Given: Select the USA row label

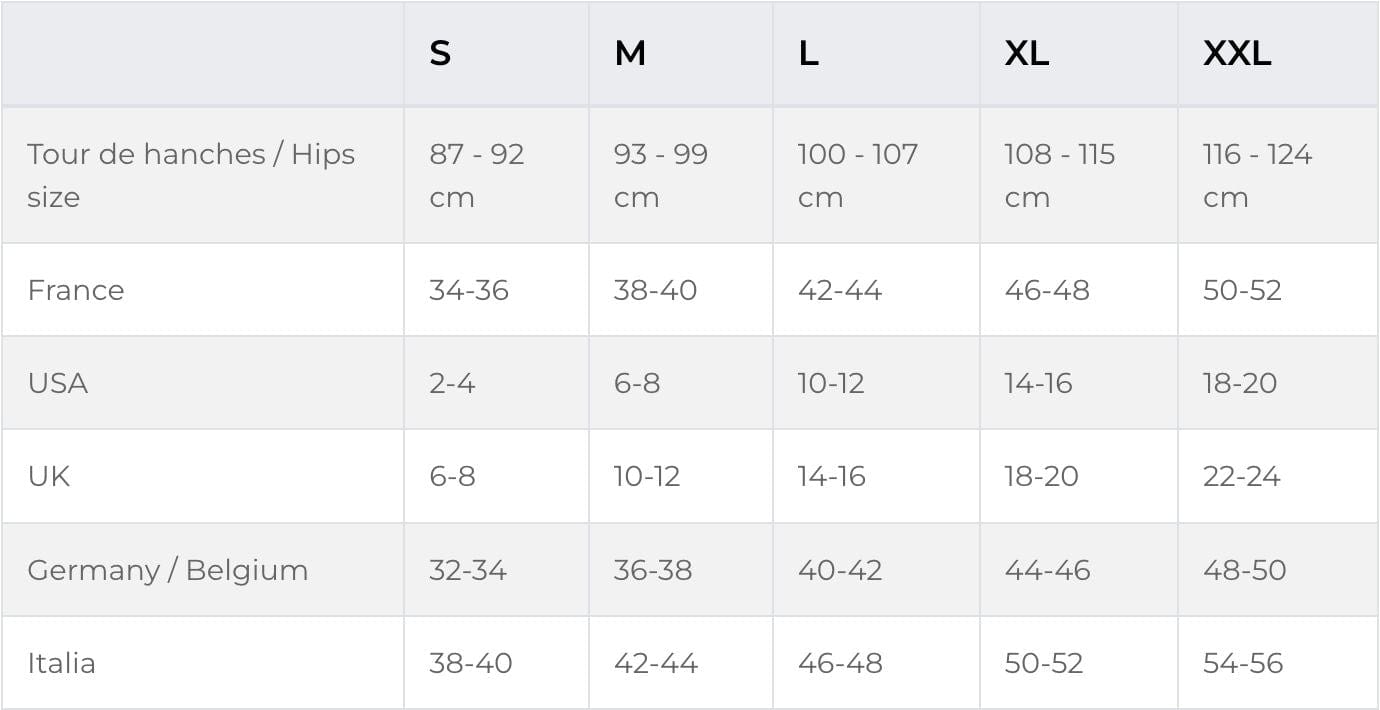Looking at the screenshot, I should [x=58, y=383].
